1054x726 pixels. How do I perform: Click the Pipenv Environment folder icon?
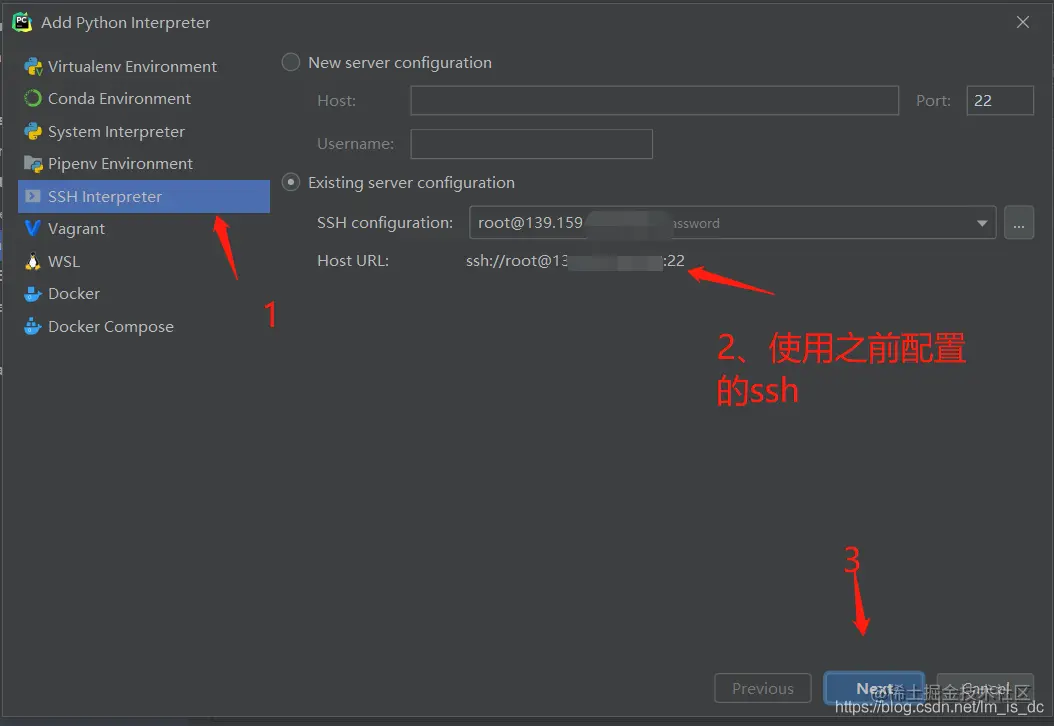(x=33, y=164)
